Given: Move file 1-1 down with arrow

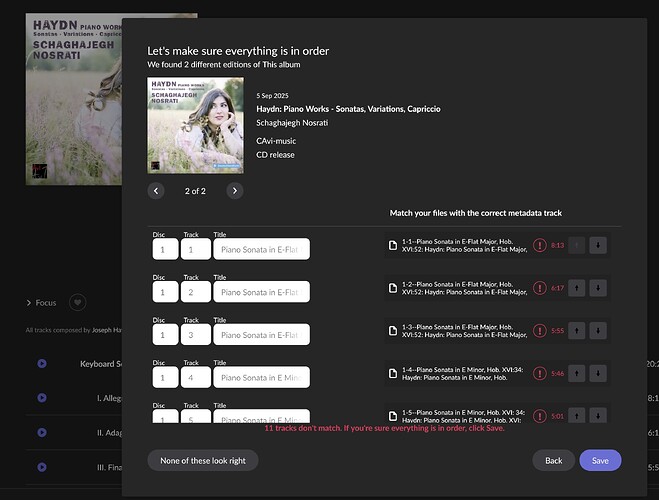Looking at the screenshot, I should (598, 245).
